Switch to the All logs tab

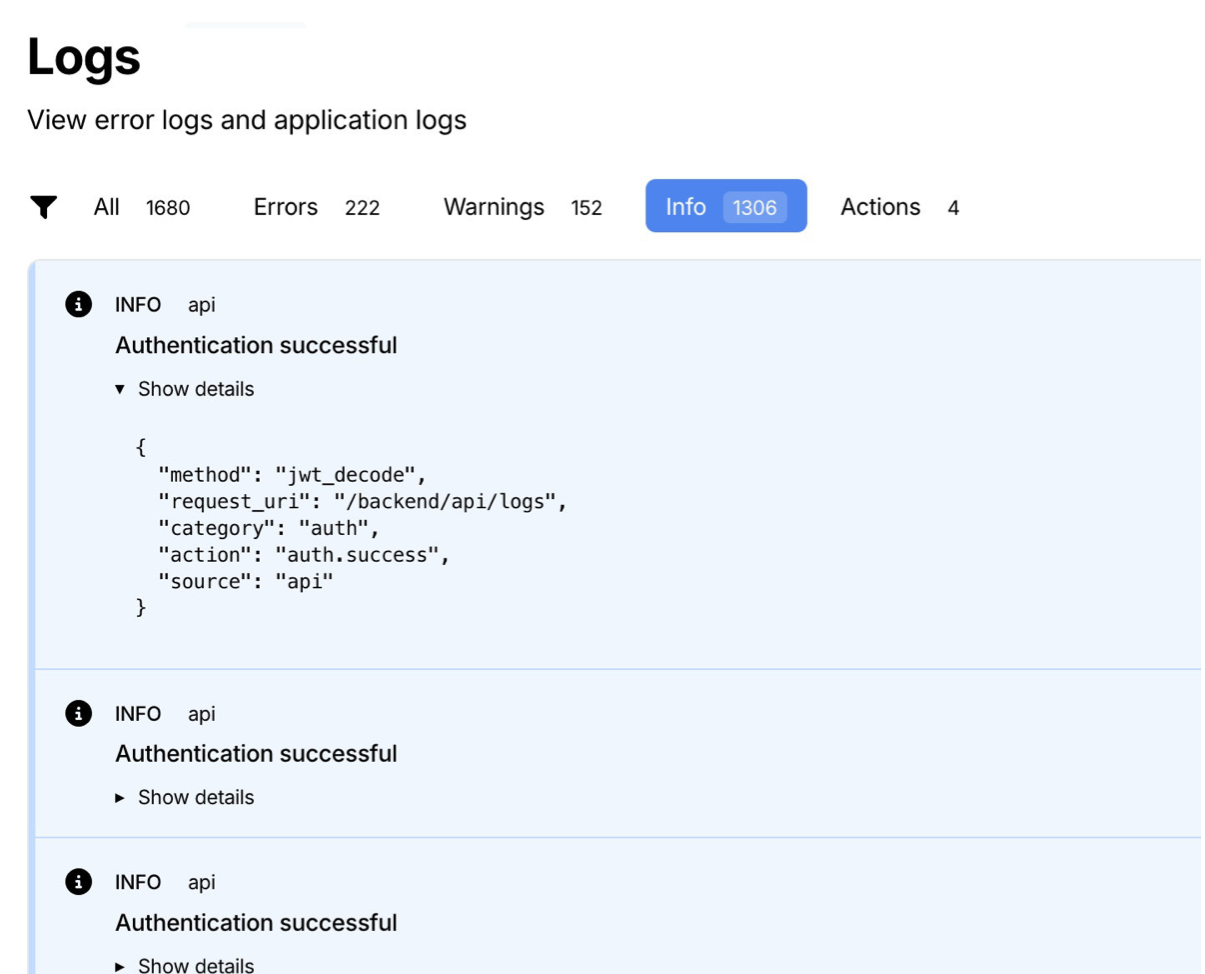point(141,207)
